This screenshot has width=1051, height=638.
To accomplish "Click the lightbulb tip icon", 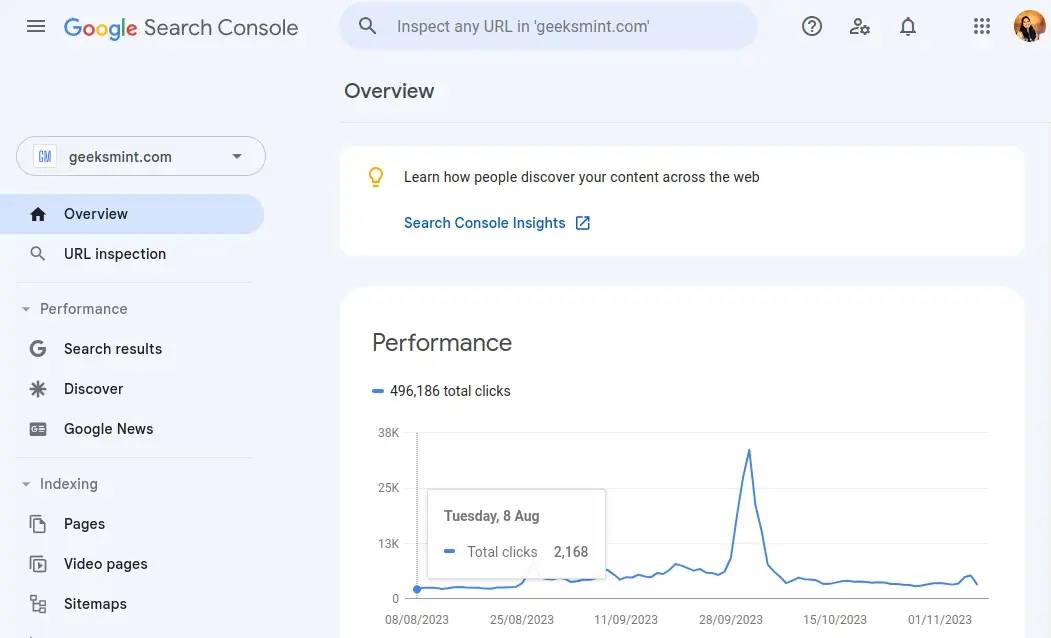I will point(375,177).
